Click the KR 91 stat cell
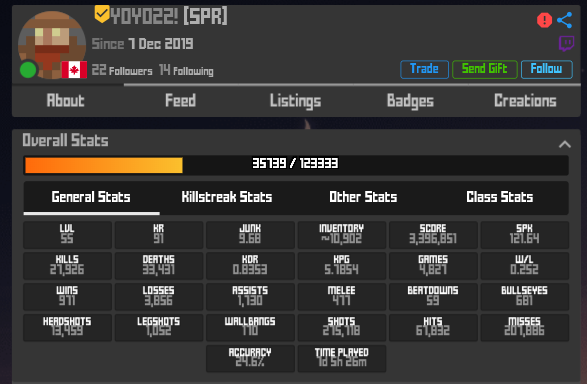Screen dimensions: 587x384 point(159,235)
